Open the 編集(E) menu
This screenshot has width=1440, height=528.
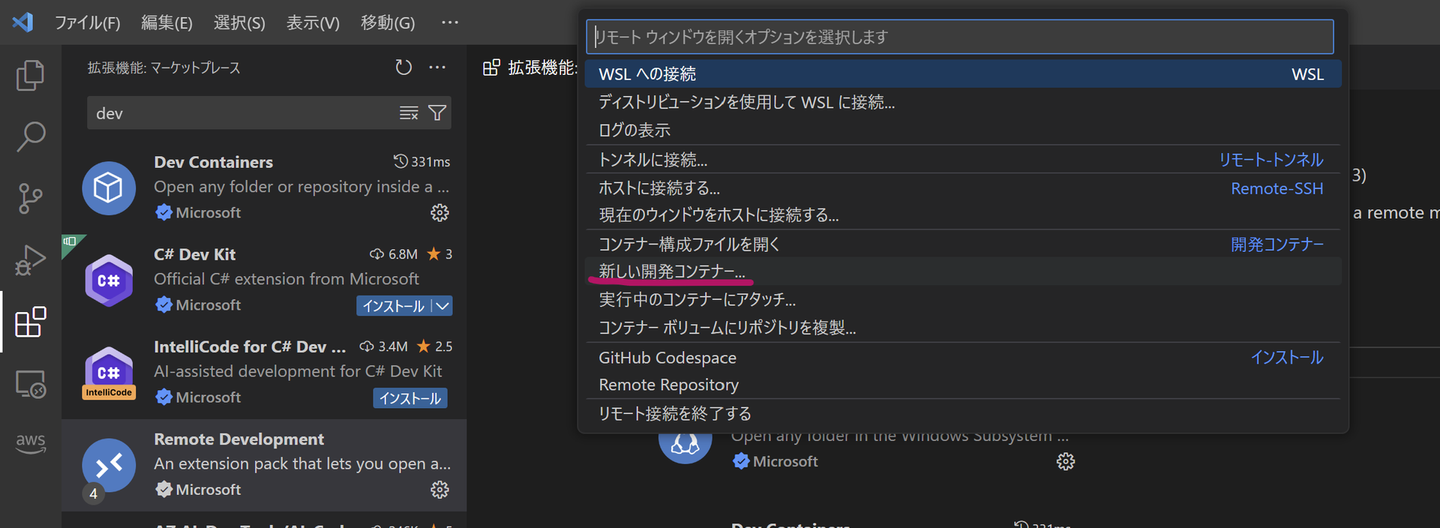[x=167, y=22]
